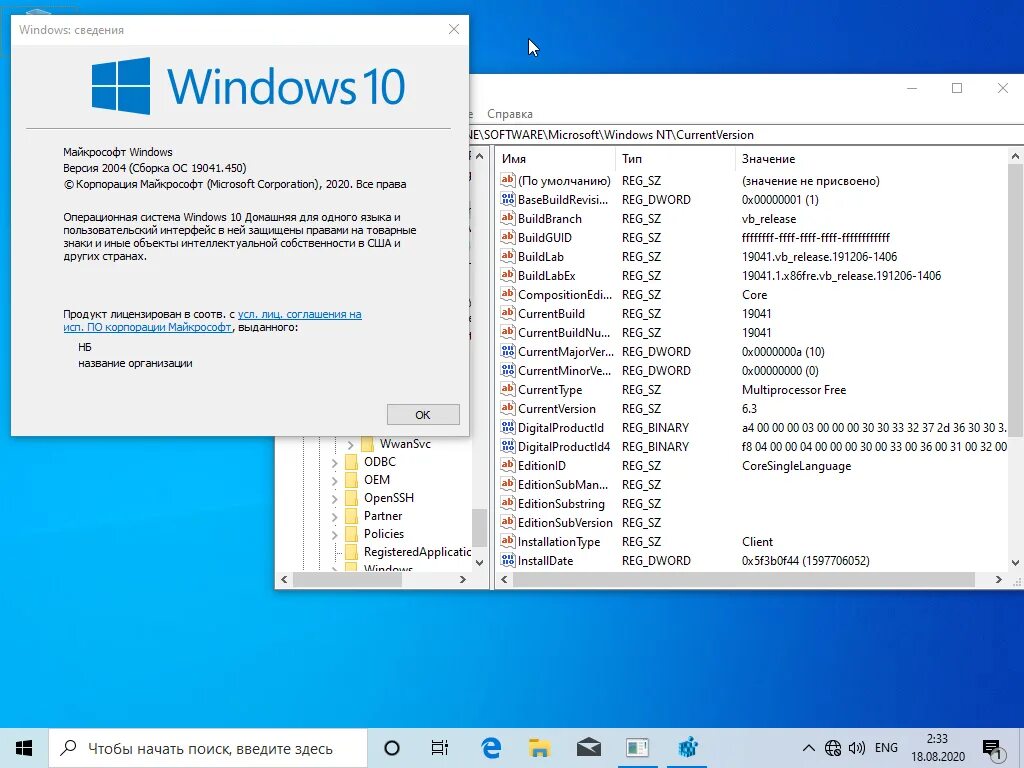Select CurrentMinorVersion DWORD icon
Viewport: 1024px width, 768px height.
coord(507,370)
